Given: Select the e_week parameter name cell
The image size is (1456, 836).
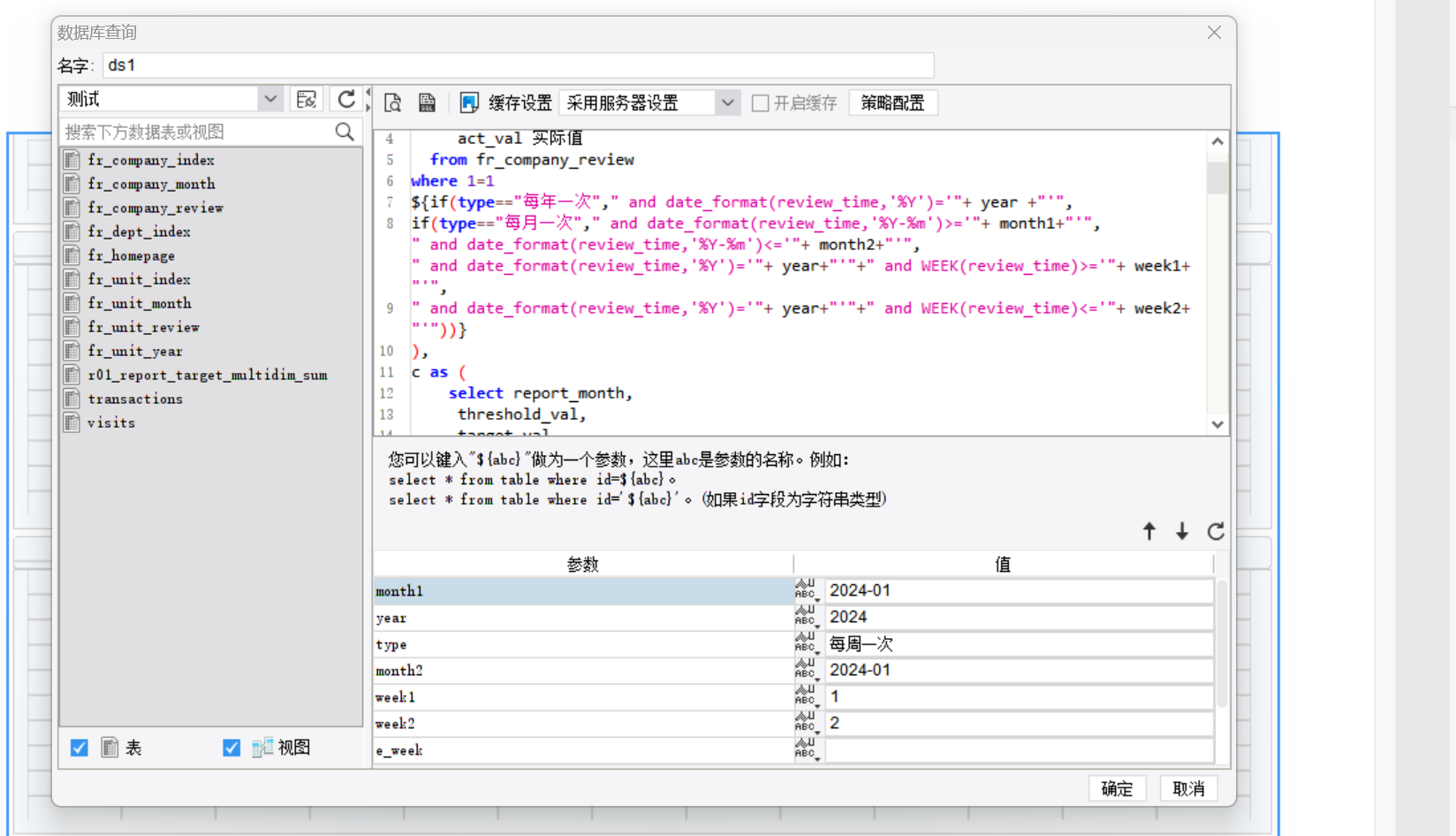Looking at the screenshot, I should click(x=583, y=750).
